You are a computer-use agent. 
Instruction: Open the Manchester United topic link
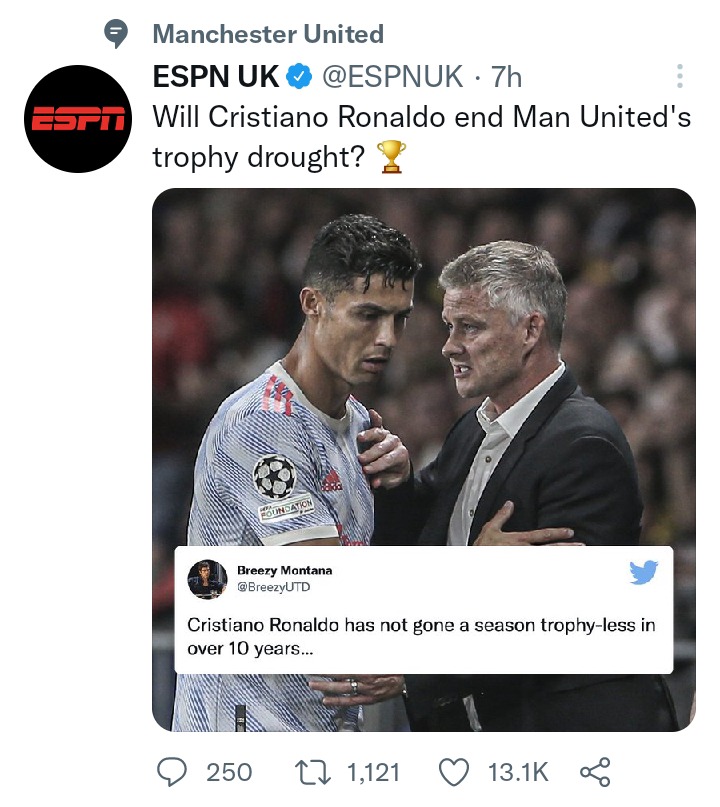(268, 34)
